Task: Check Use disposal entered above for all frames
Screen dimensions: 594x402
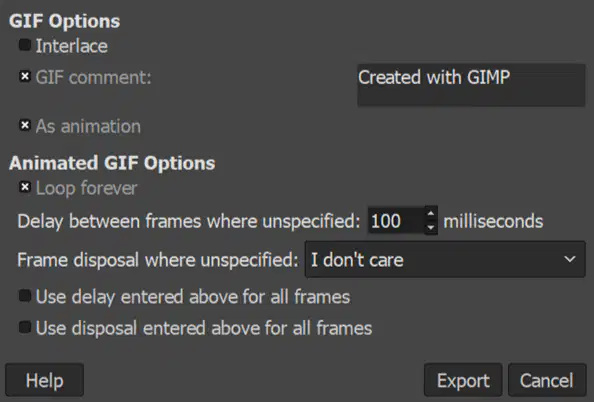Action: [25, 327]
